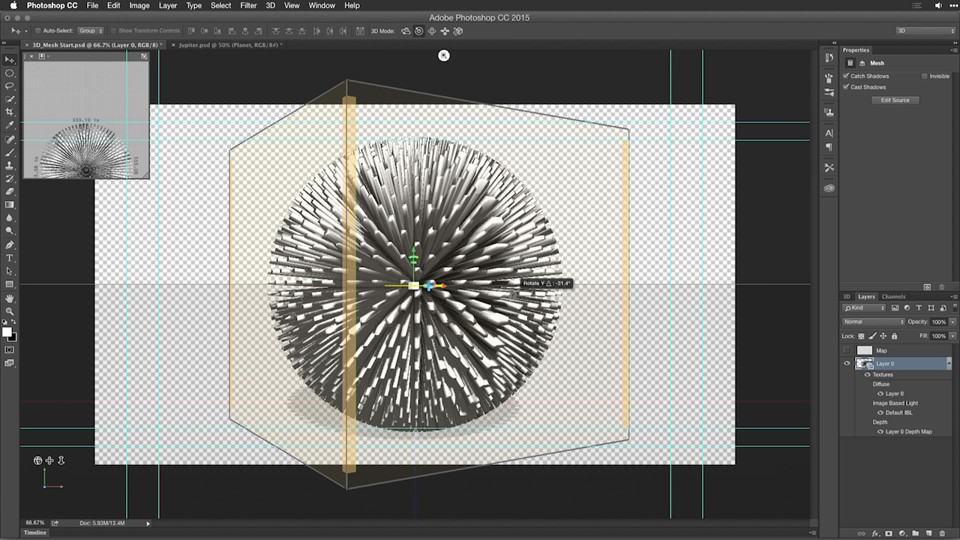Click the foreground color swatch
The image size is (960, 540).
coord(7,332)
